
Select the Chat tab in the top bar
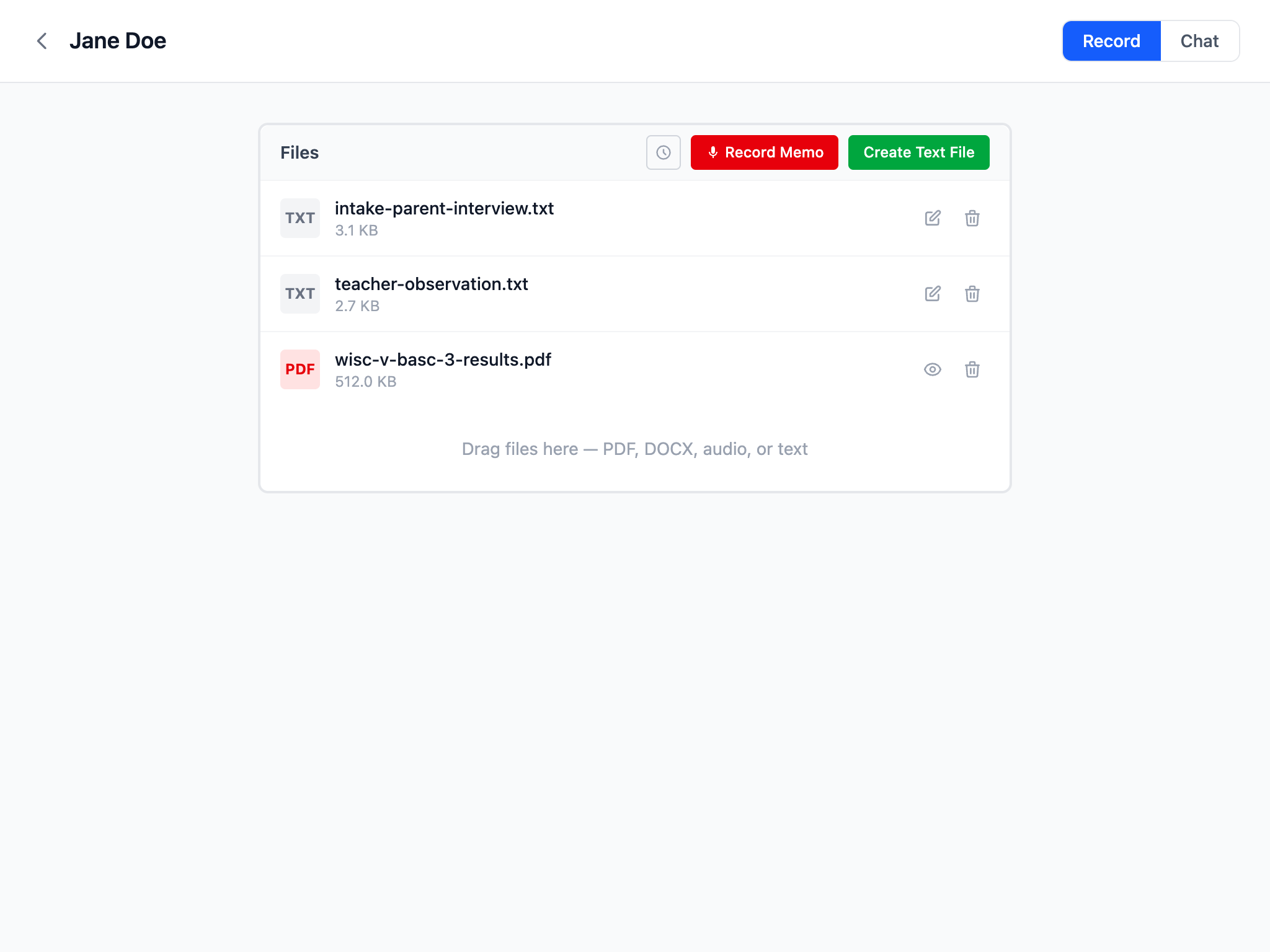(1199, 41)
